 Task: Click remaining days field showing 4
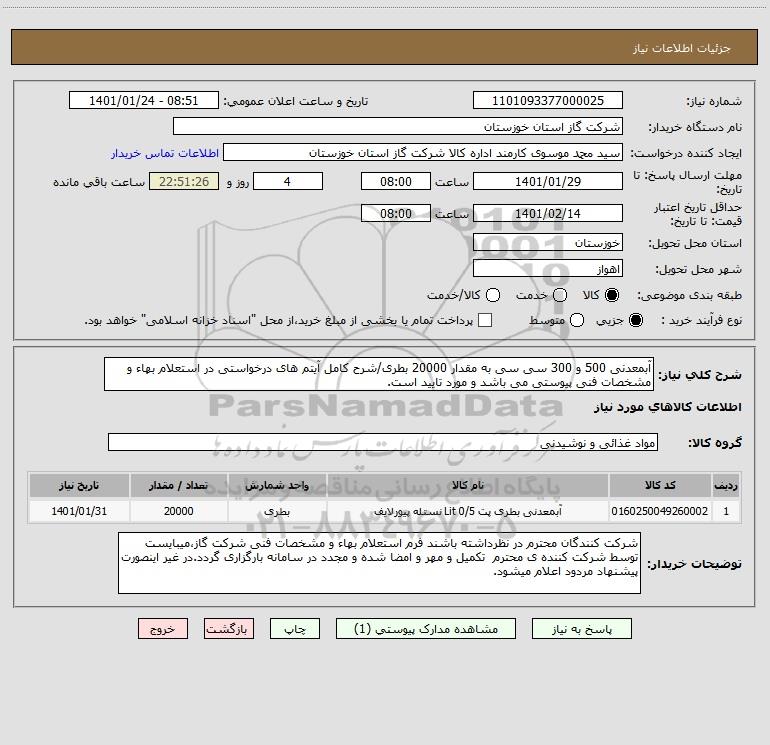pyautogui.click(x=288, y=181)
